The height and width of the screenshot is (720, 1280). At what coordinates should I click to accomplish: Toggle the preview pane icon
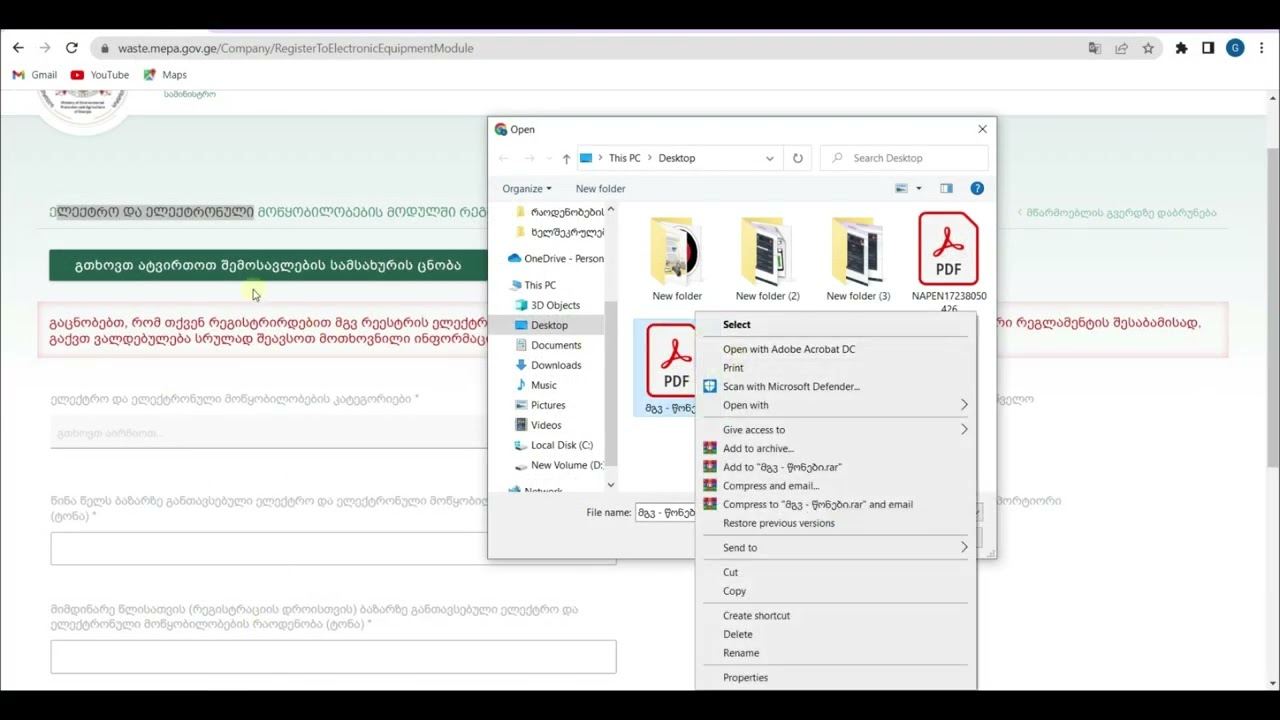946,188
